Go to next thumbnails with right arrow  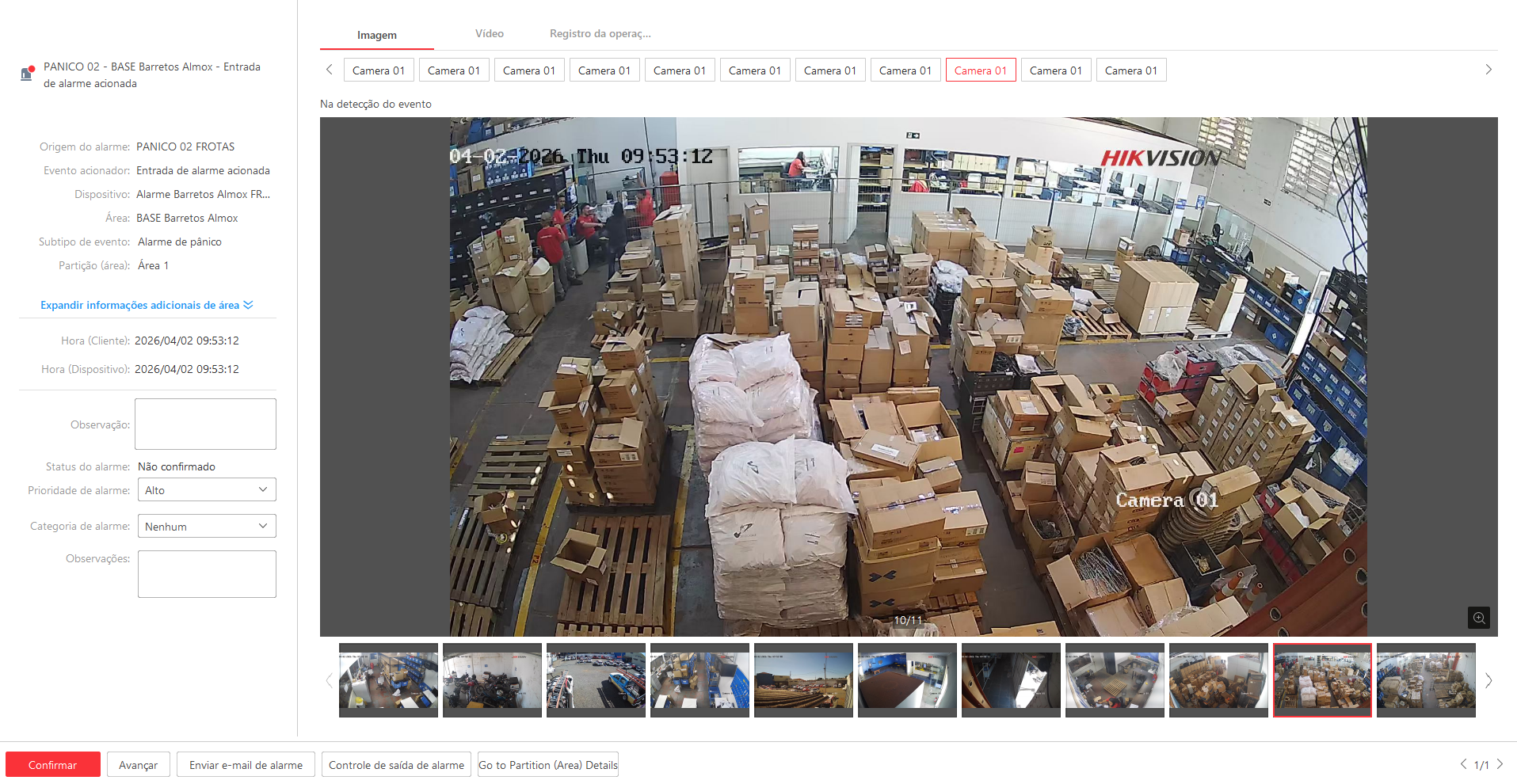click(x=1488, y=680)
